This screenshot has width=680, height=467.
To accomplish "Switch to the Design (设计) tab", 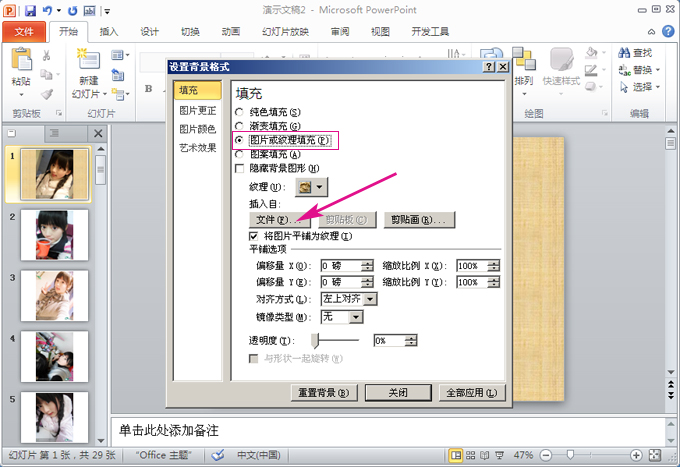I will [x=149, y=32].
